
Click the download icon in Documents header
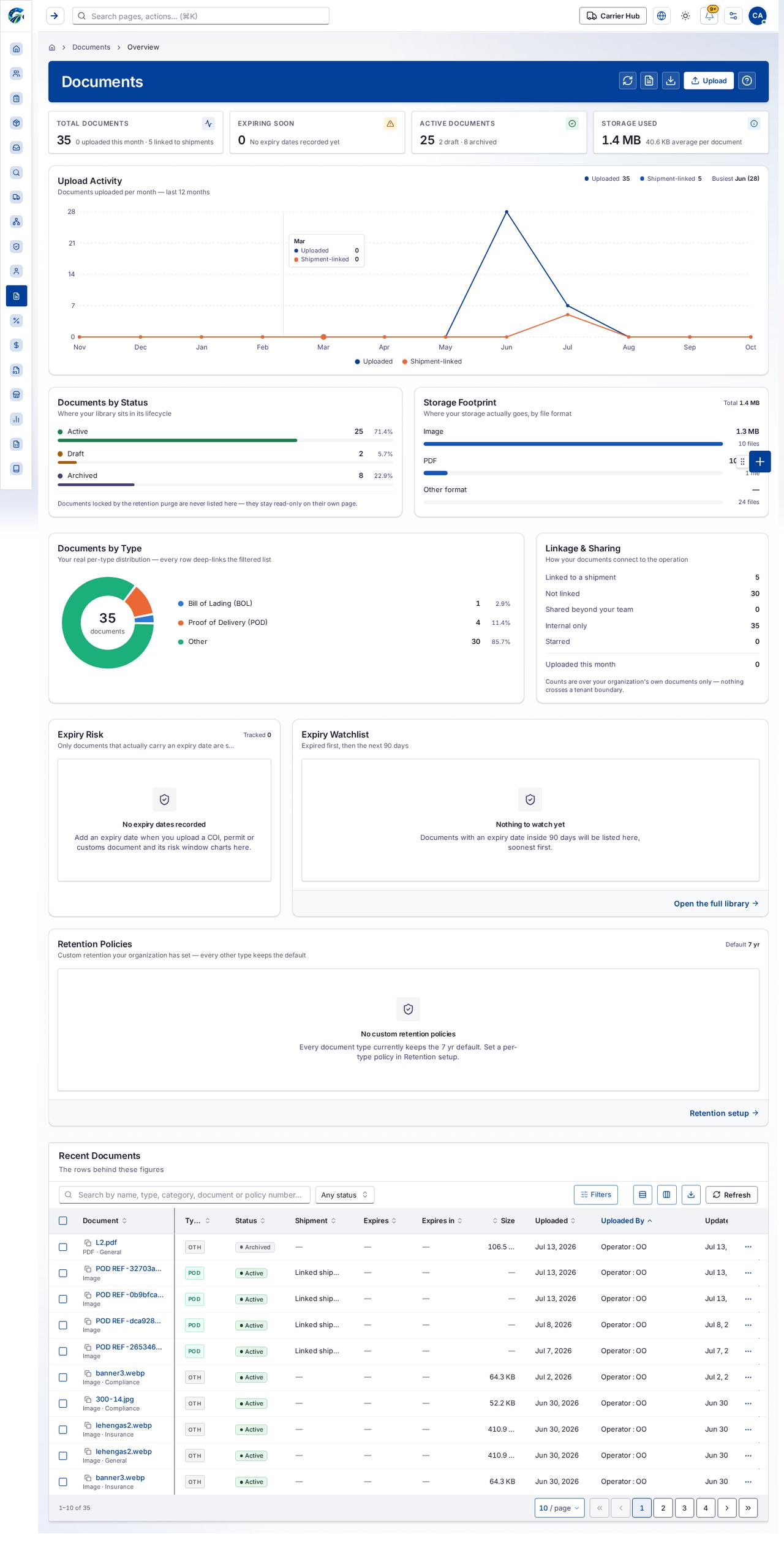671,81
